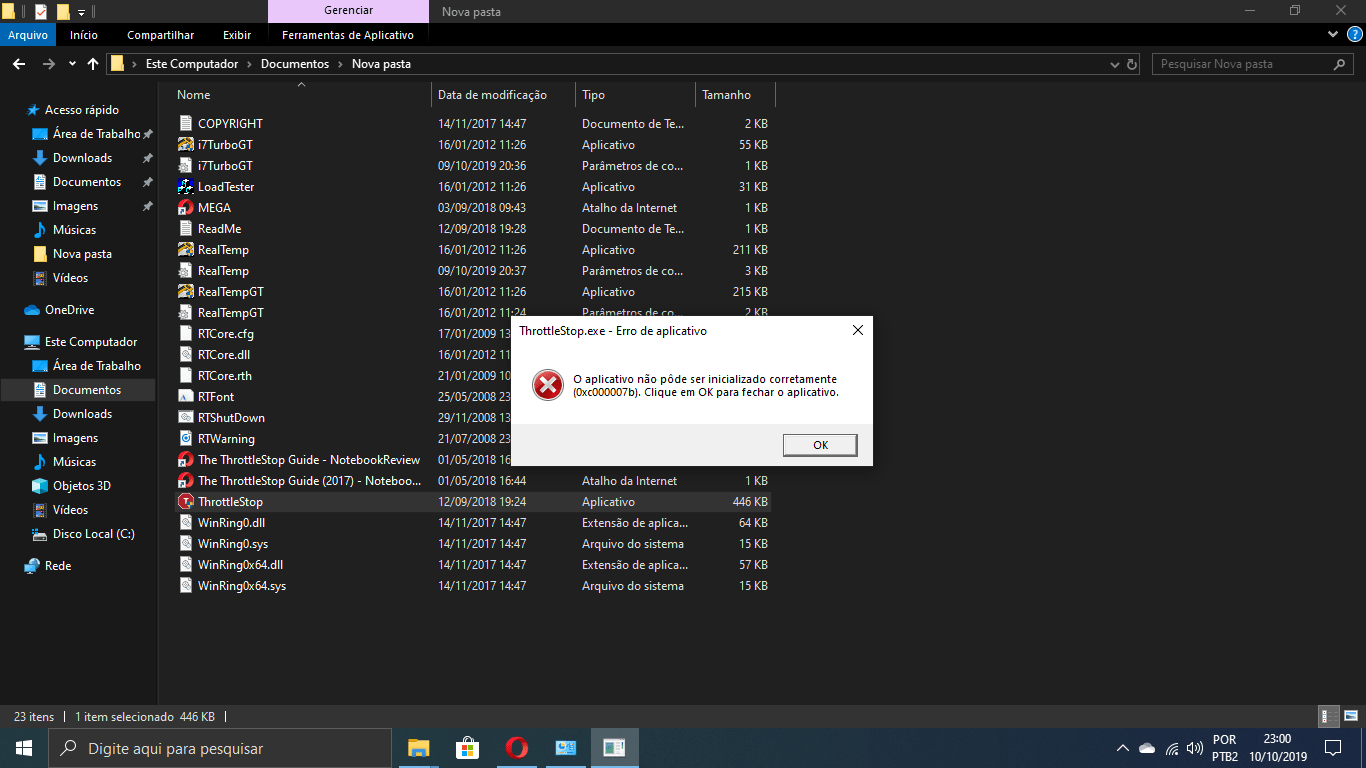Open the Ferramentas de Aplicativo tab
Viewport: 1366px width, 768px height.
[348, 34]
